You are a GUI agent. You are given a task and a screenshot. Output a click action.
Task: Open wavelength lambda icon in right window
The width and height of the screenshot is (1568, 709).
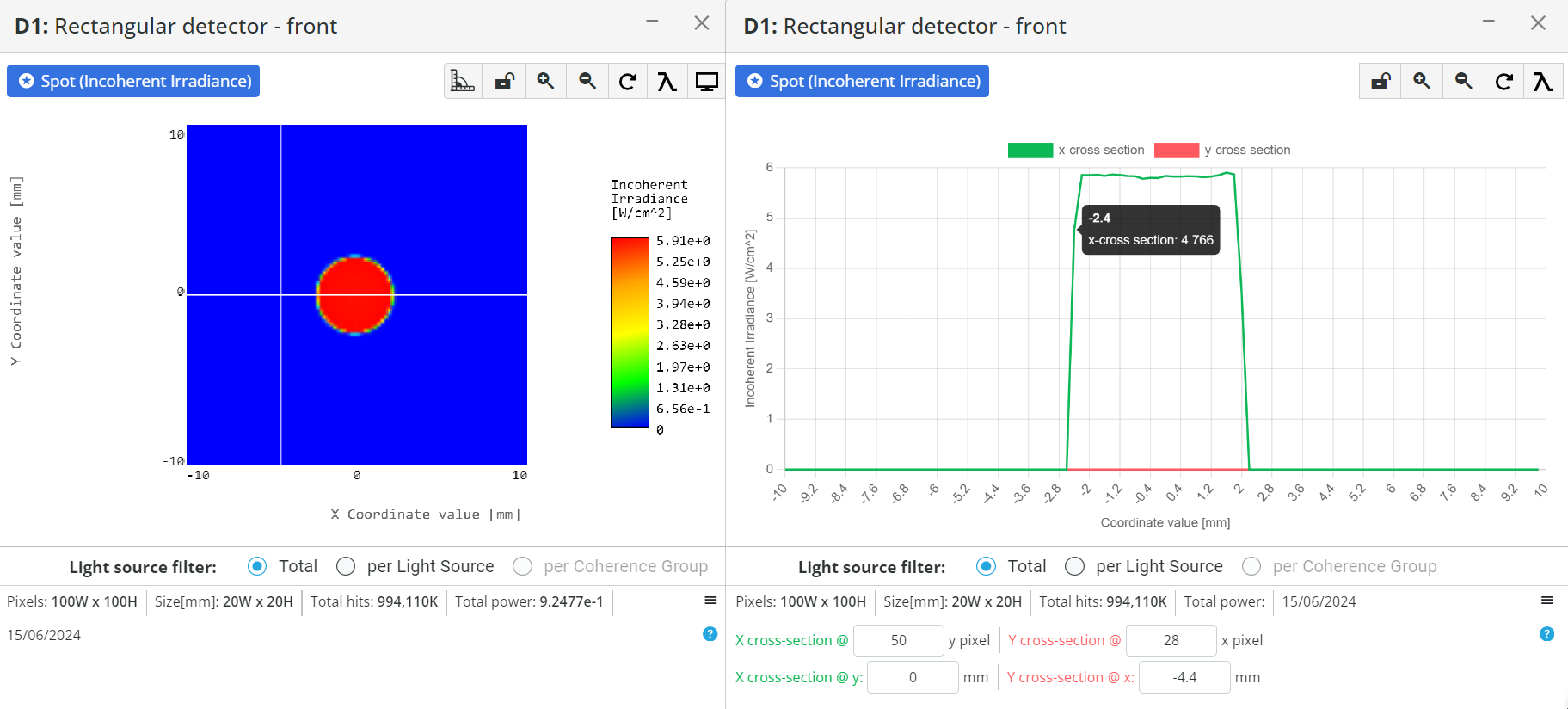click(1543, 81)
